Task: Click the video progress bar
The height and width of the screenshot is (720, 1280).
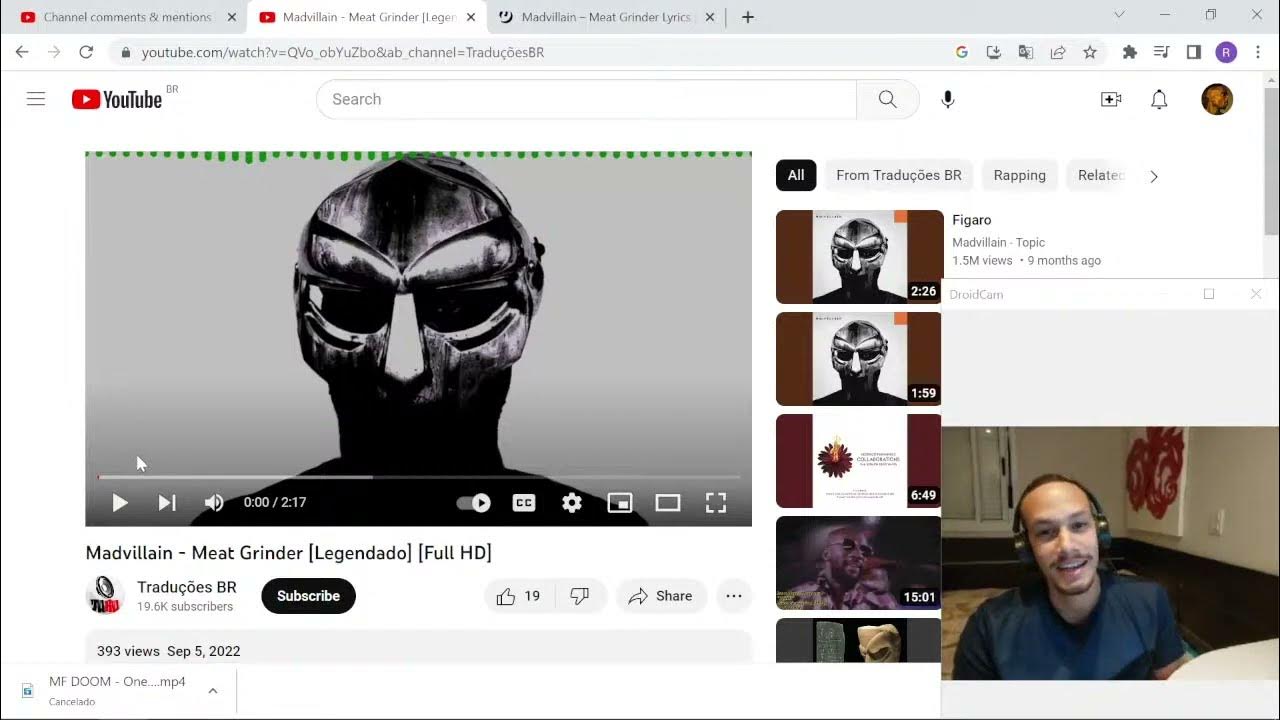Action: tap(419, 477)
